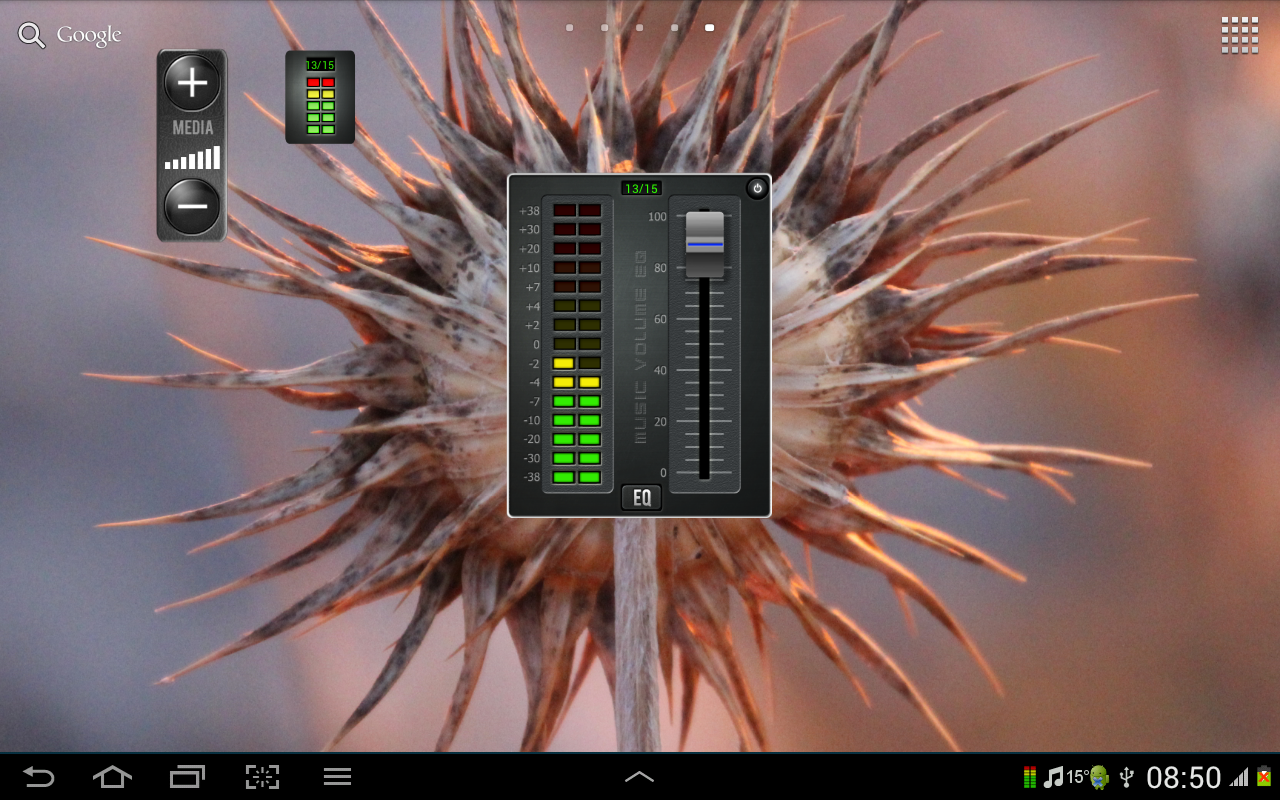Open the all apps grid
The image size is (1280, 800).
1239,35
